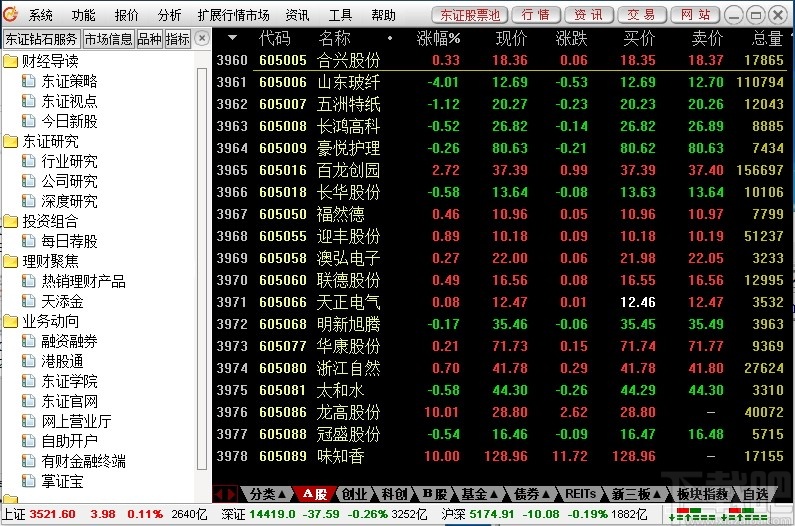Sort by the 涨幅% column header
Viewport: 795px width, 526px height.
click(x=438, y=39)
